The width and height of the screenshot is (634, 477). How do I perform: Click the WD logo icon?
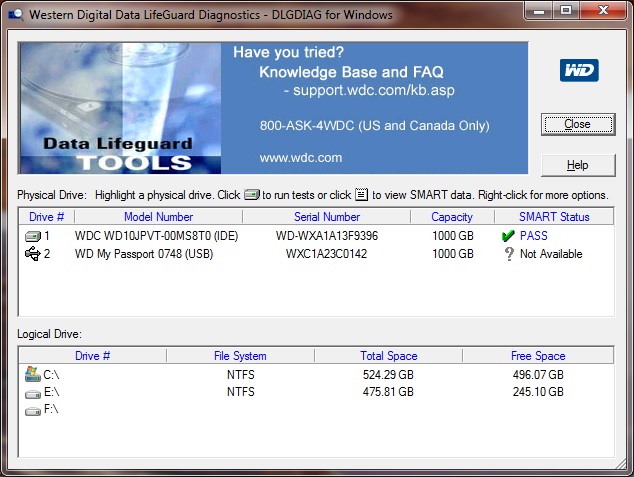click(x=579, y=70)
